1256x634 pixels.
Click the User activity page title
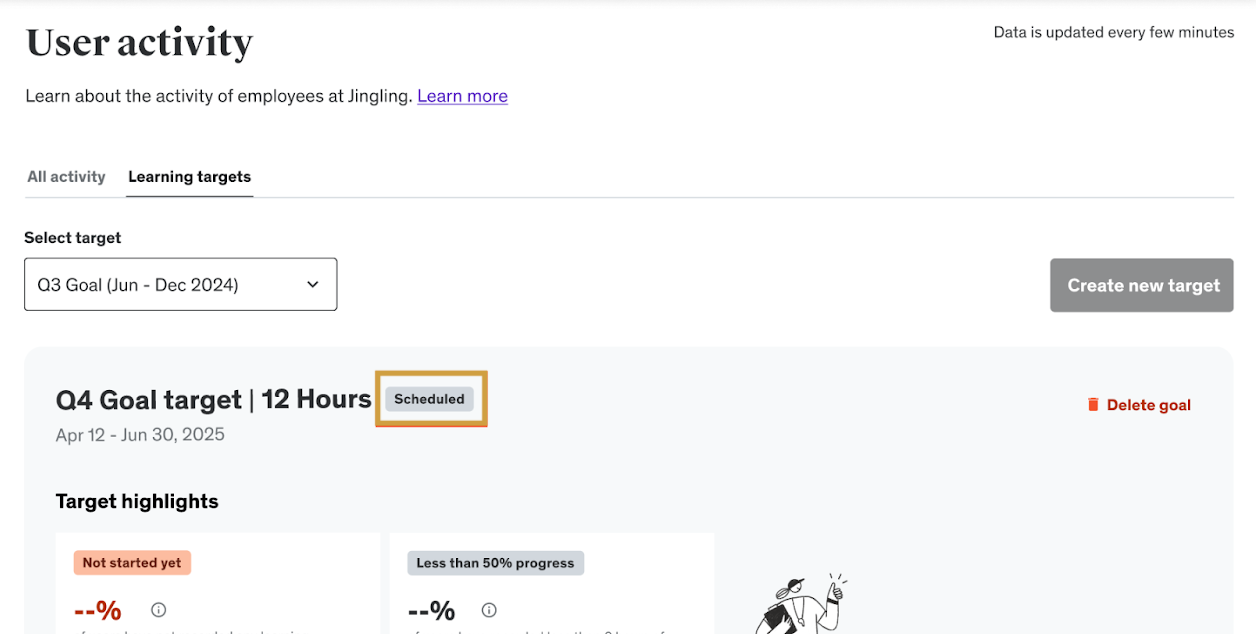click(x=139, y=43)
